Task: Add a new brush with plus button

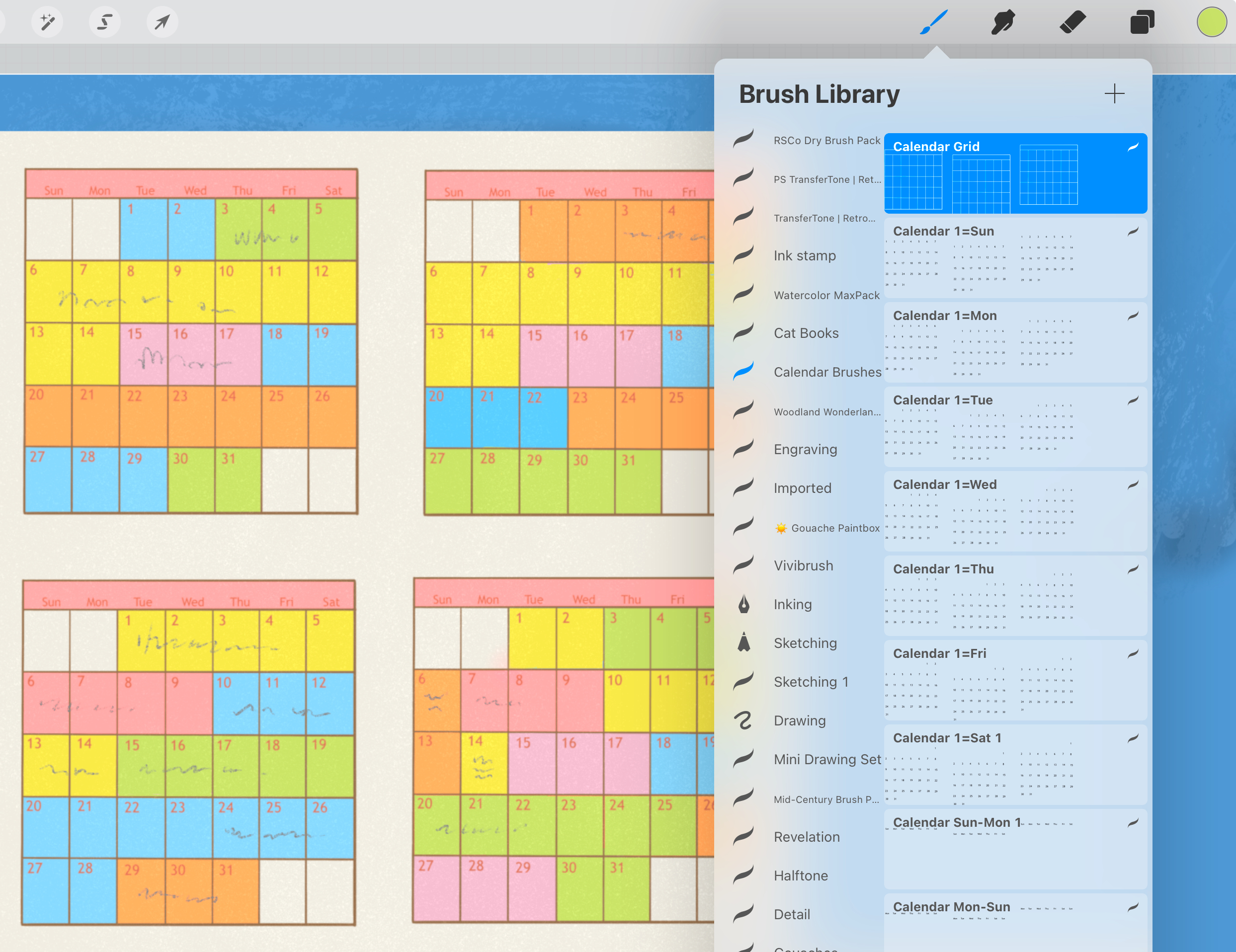Action: [1114, 93]
